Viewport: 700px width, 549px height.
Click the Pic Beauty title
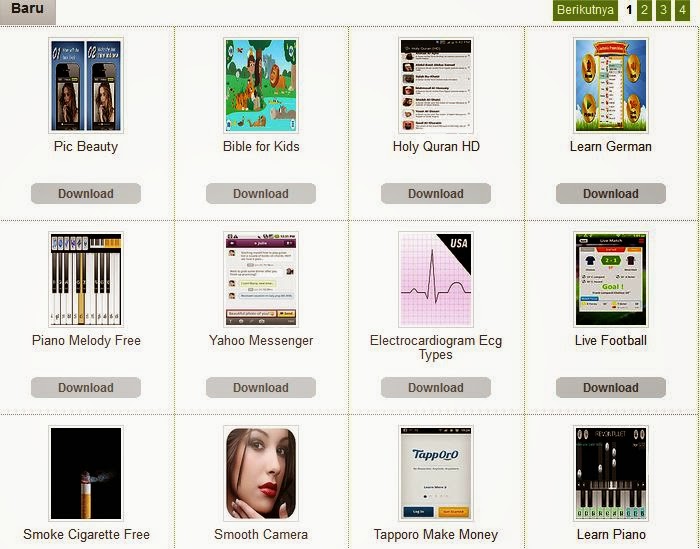(86, 146)
